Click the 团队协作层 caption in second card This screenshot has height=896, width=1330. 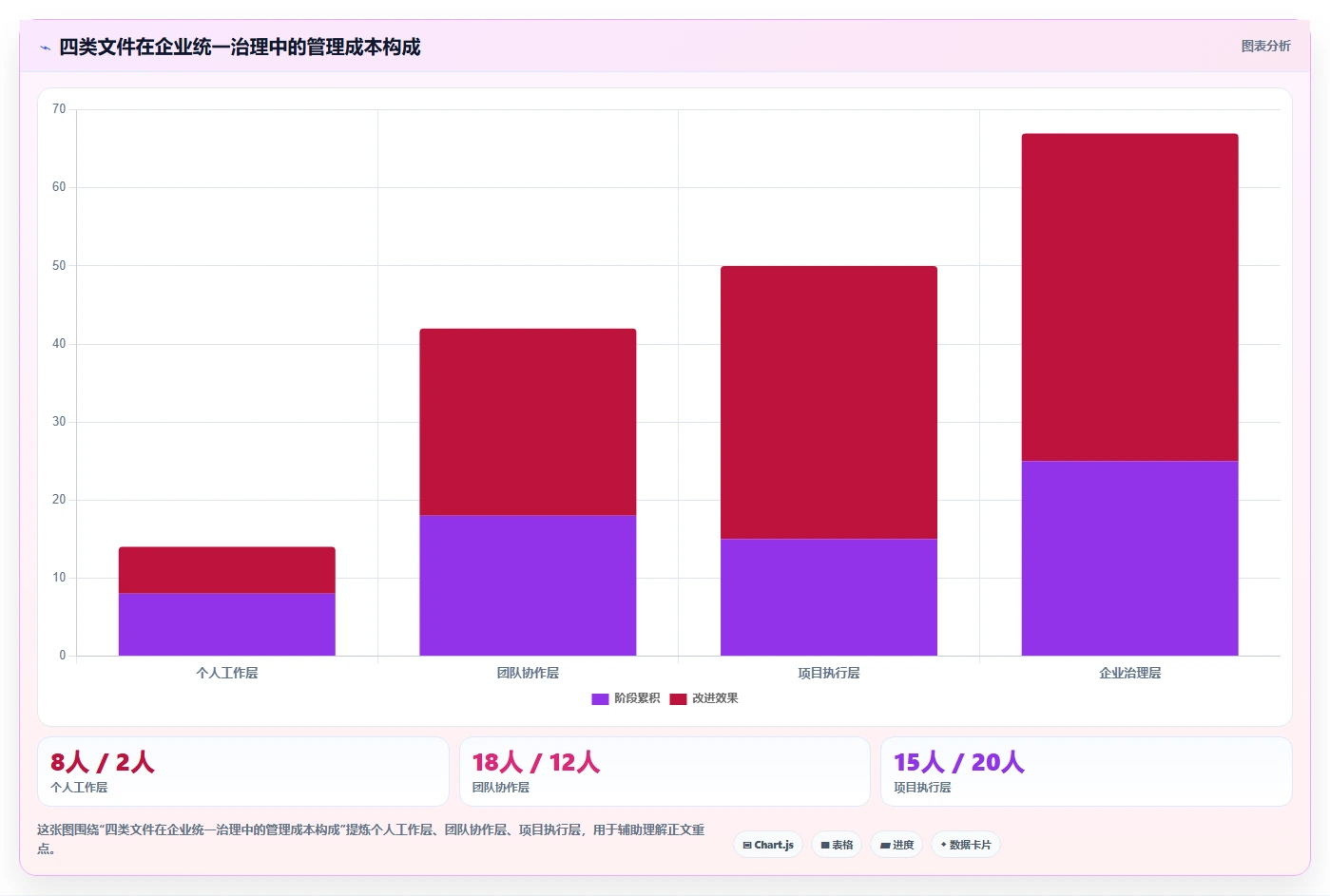coord(501,788)
